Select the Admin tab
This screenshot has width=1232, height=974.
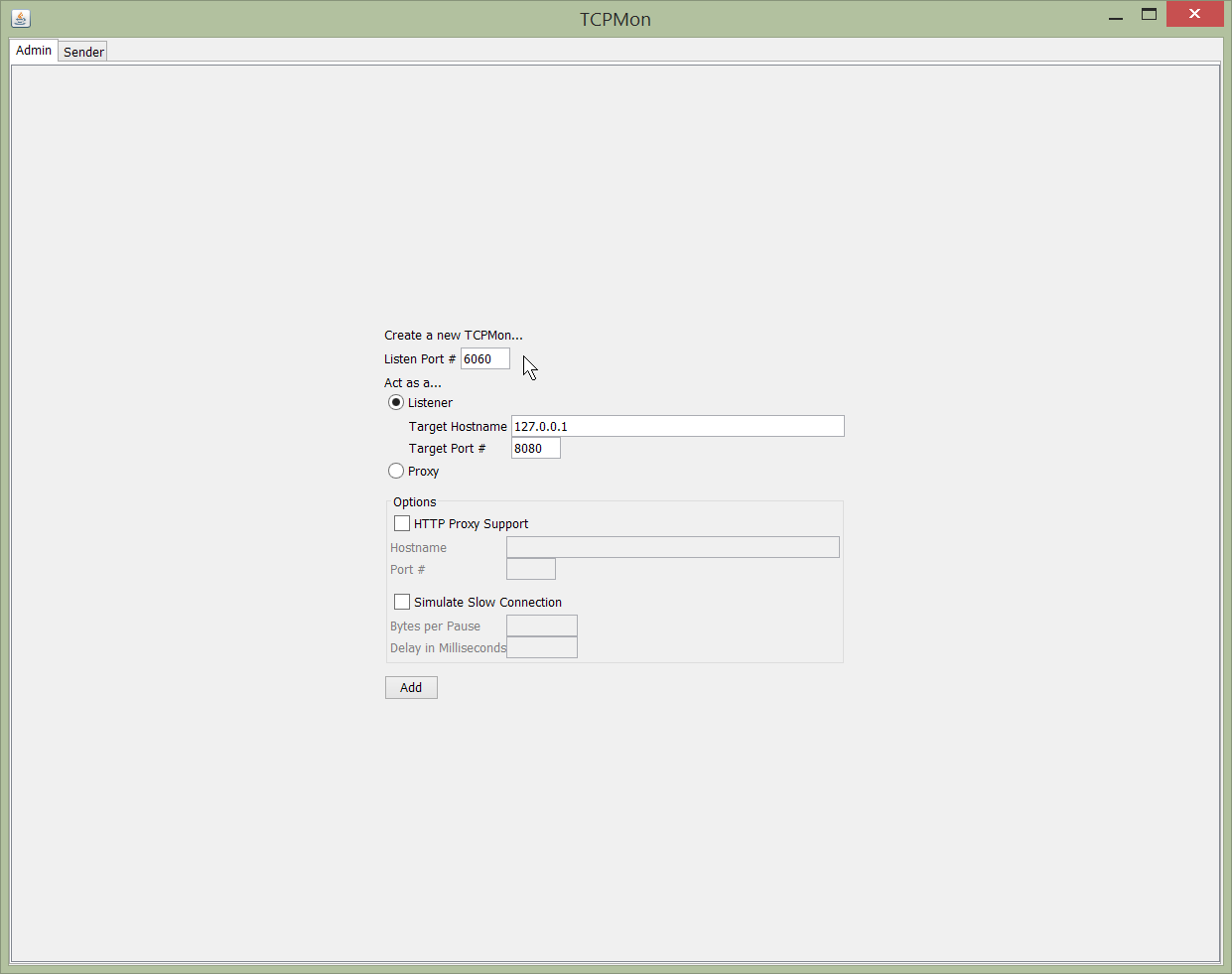click(34, 51)
